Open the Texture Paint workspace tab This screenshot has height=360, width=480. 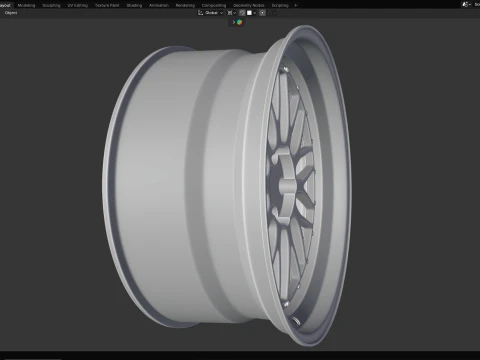[x=107, y=5]
